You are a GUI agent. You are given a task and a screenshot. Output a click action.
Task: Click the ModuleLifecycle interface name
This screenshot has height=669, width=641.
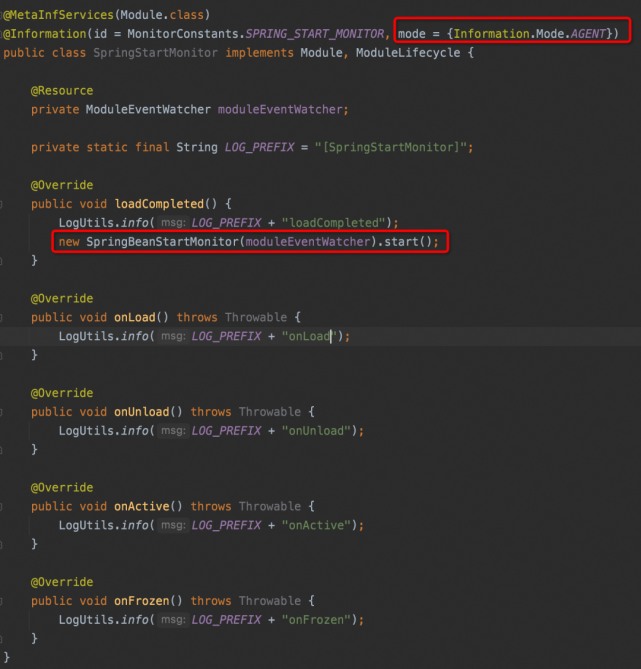click(x=408, y=53)
